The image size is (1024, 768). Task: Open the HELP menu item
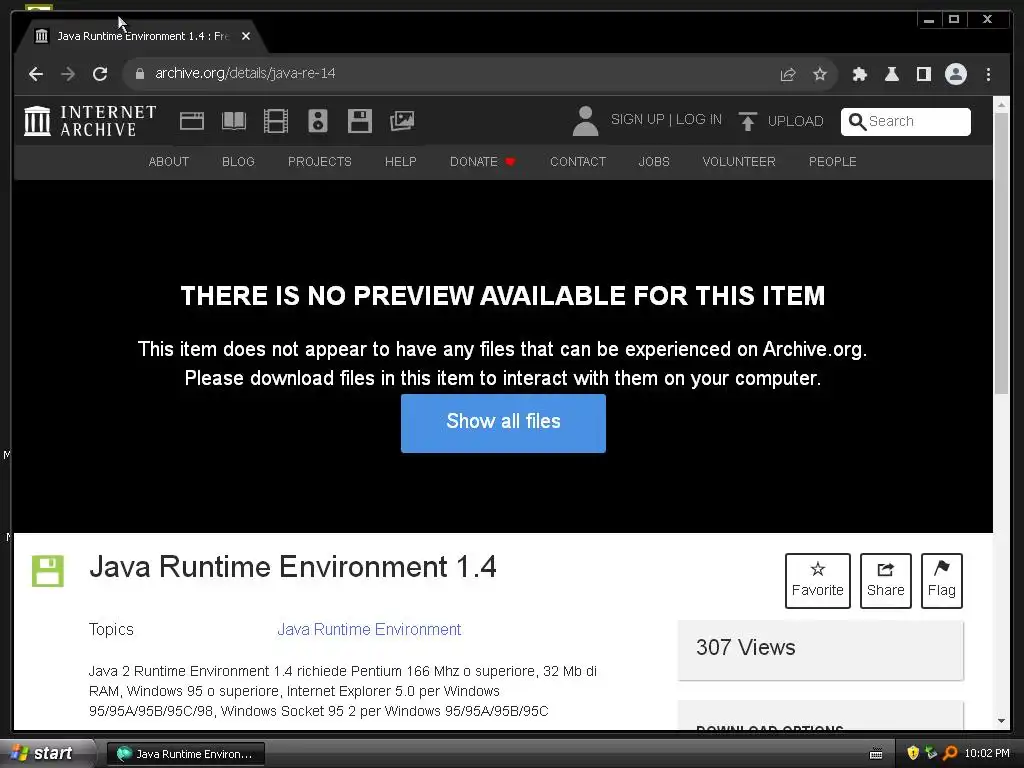click(x=400, y=162)
